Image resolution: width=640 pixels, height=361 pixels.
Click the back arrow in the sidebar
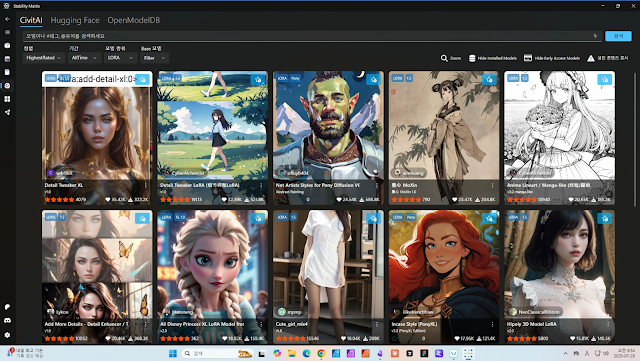click(x=7, y=19)
